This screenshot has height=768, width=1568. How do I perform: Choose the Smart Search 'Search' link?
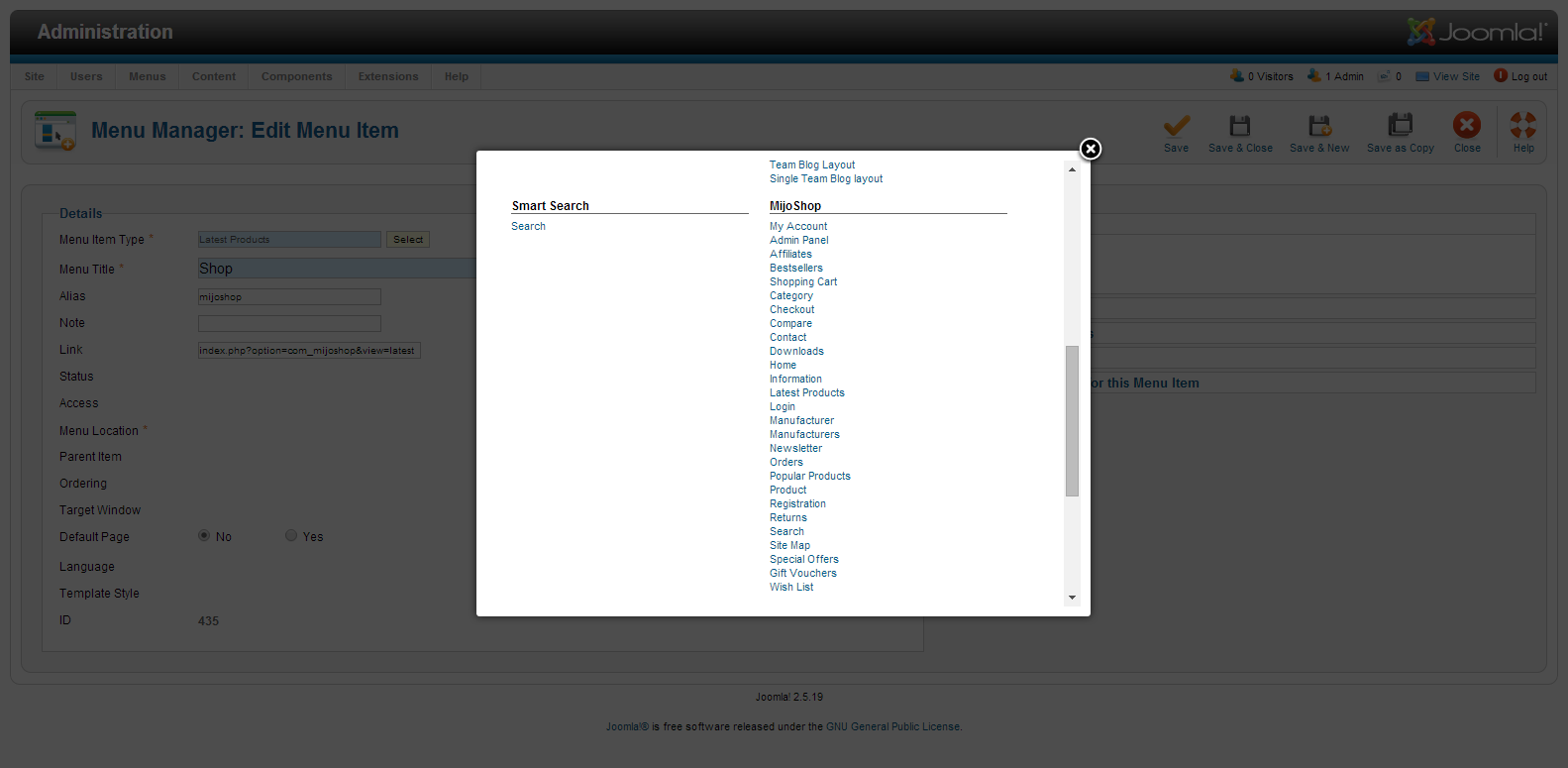[x=528, y=227]
